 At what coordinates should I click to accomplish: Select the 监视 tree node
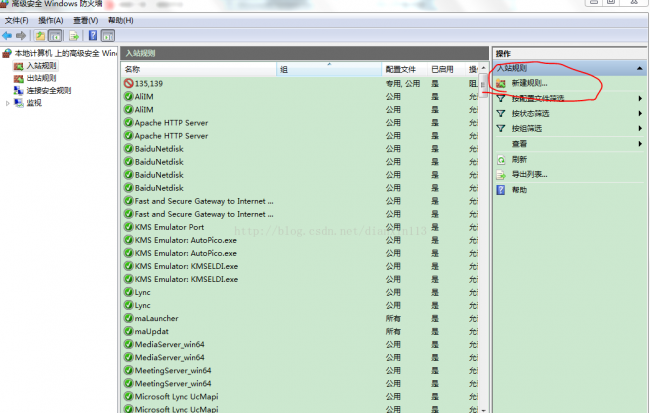point(34,103)
